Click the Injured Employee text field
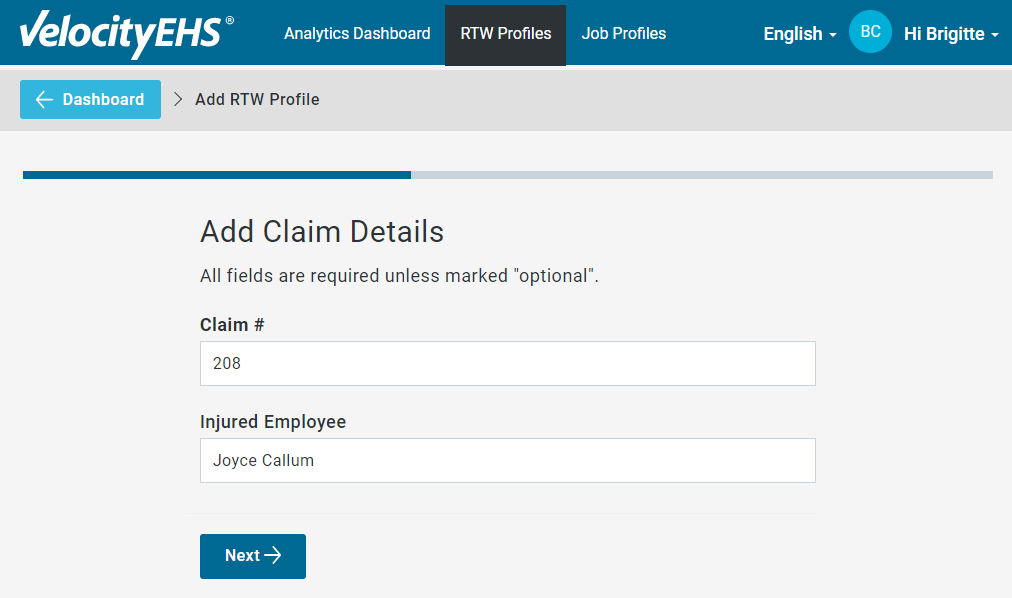The width and height of the screenshot is (1012, 598). point(508,461)
